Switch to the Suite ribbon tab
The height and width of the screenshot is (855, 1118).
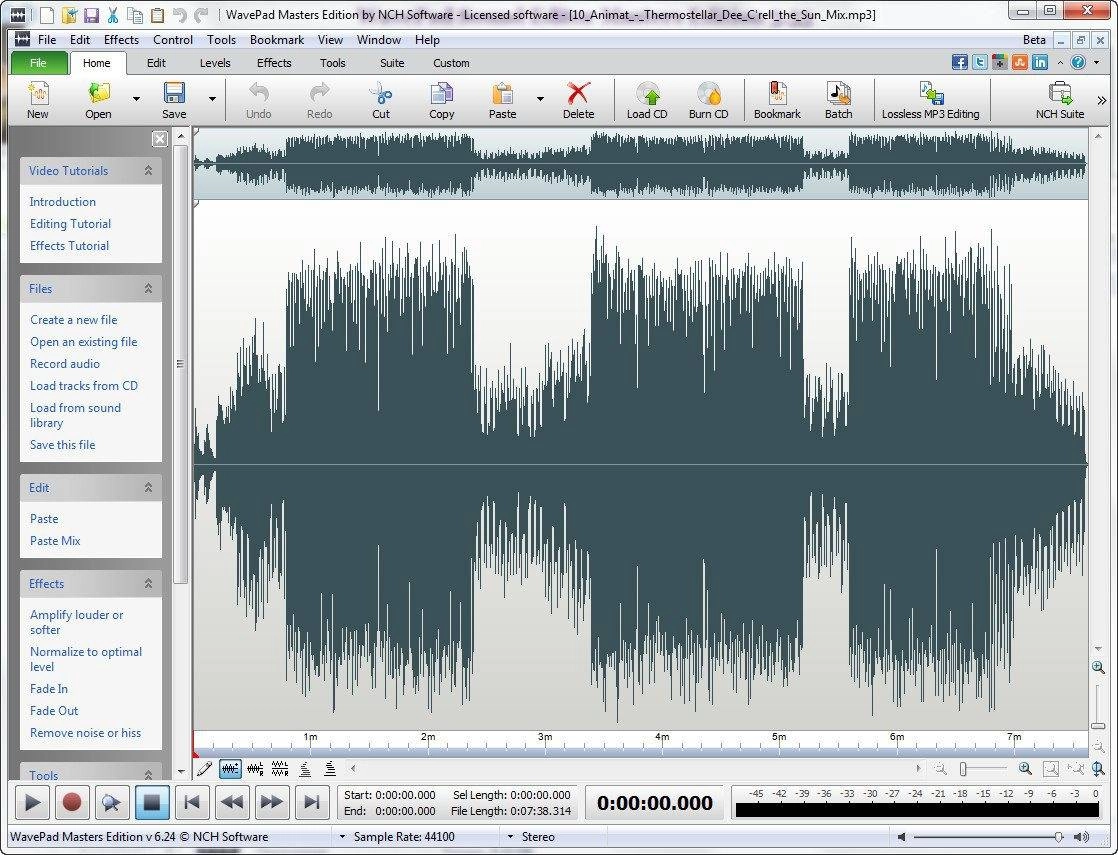(392, 63)
